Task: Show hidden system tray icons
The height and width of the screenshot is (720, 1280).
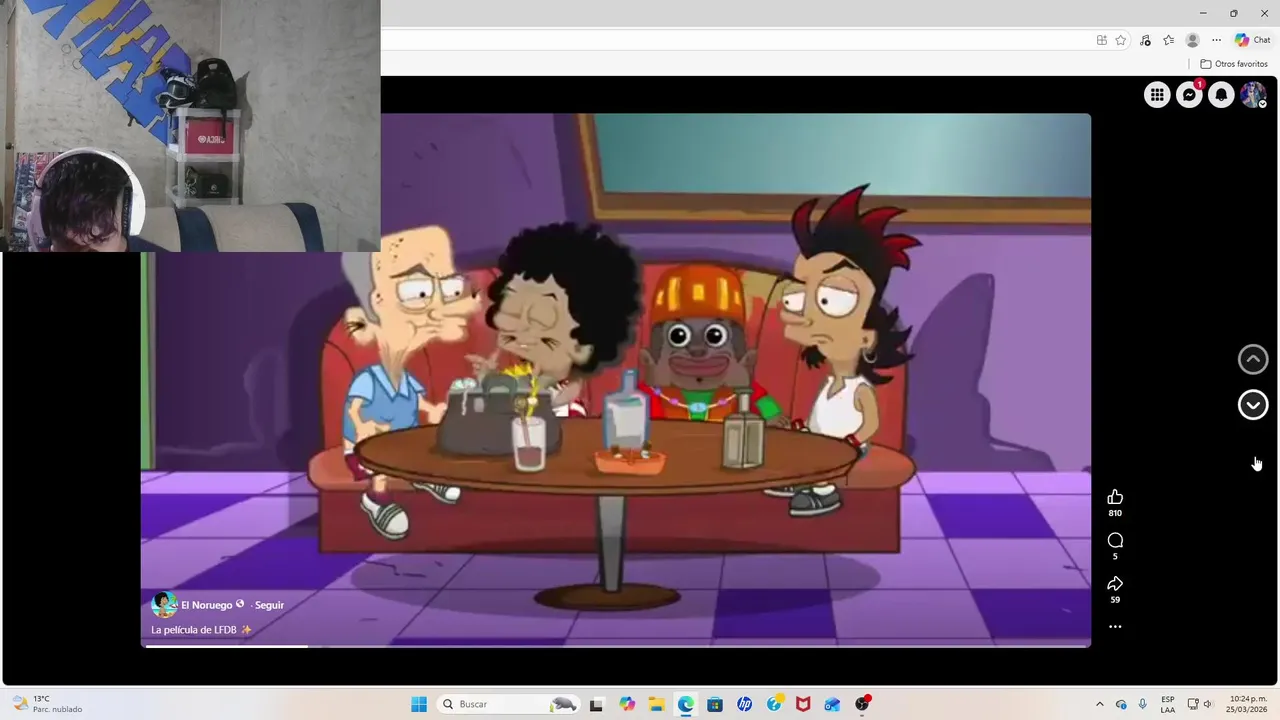Action: (x=1100, y=704)
